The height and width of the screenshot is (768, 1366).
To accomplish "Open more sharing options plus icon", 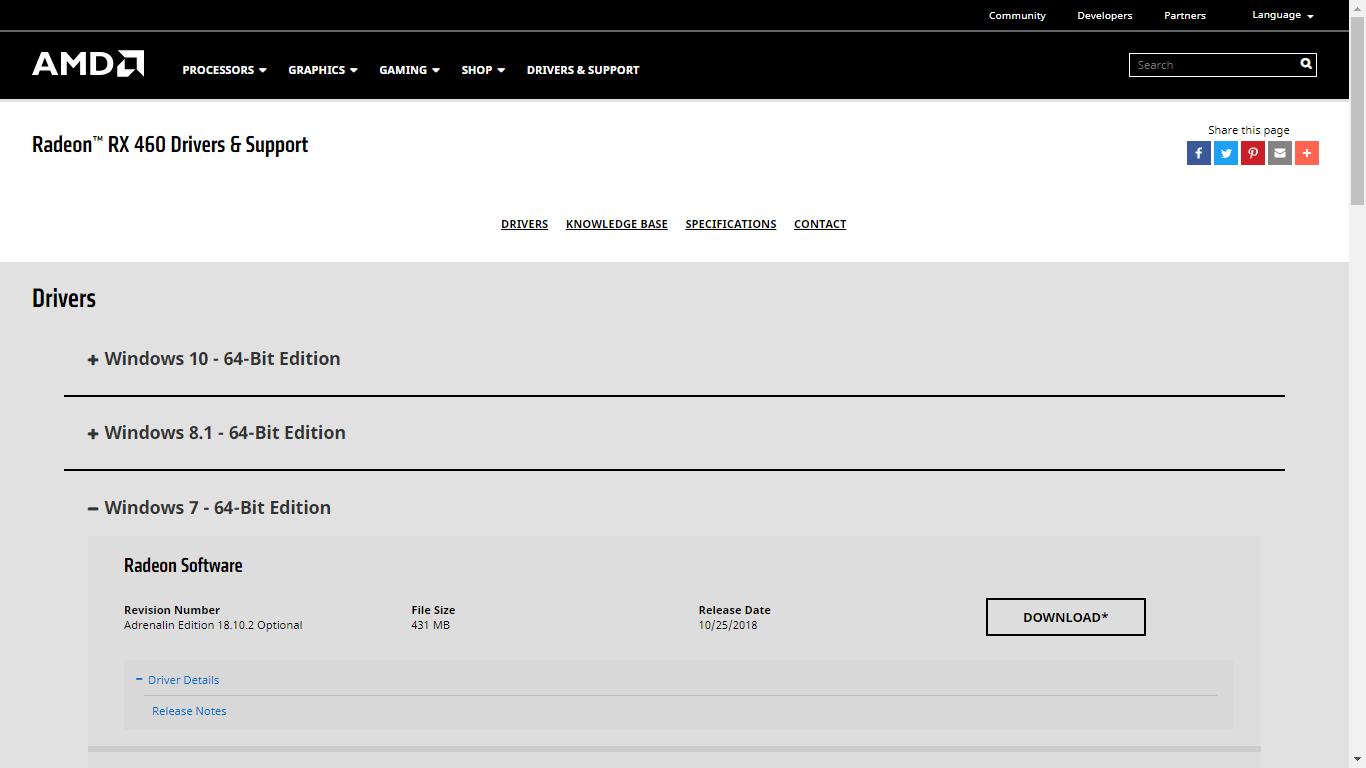I will coord(1307,153).
